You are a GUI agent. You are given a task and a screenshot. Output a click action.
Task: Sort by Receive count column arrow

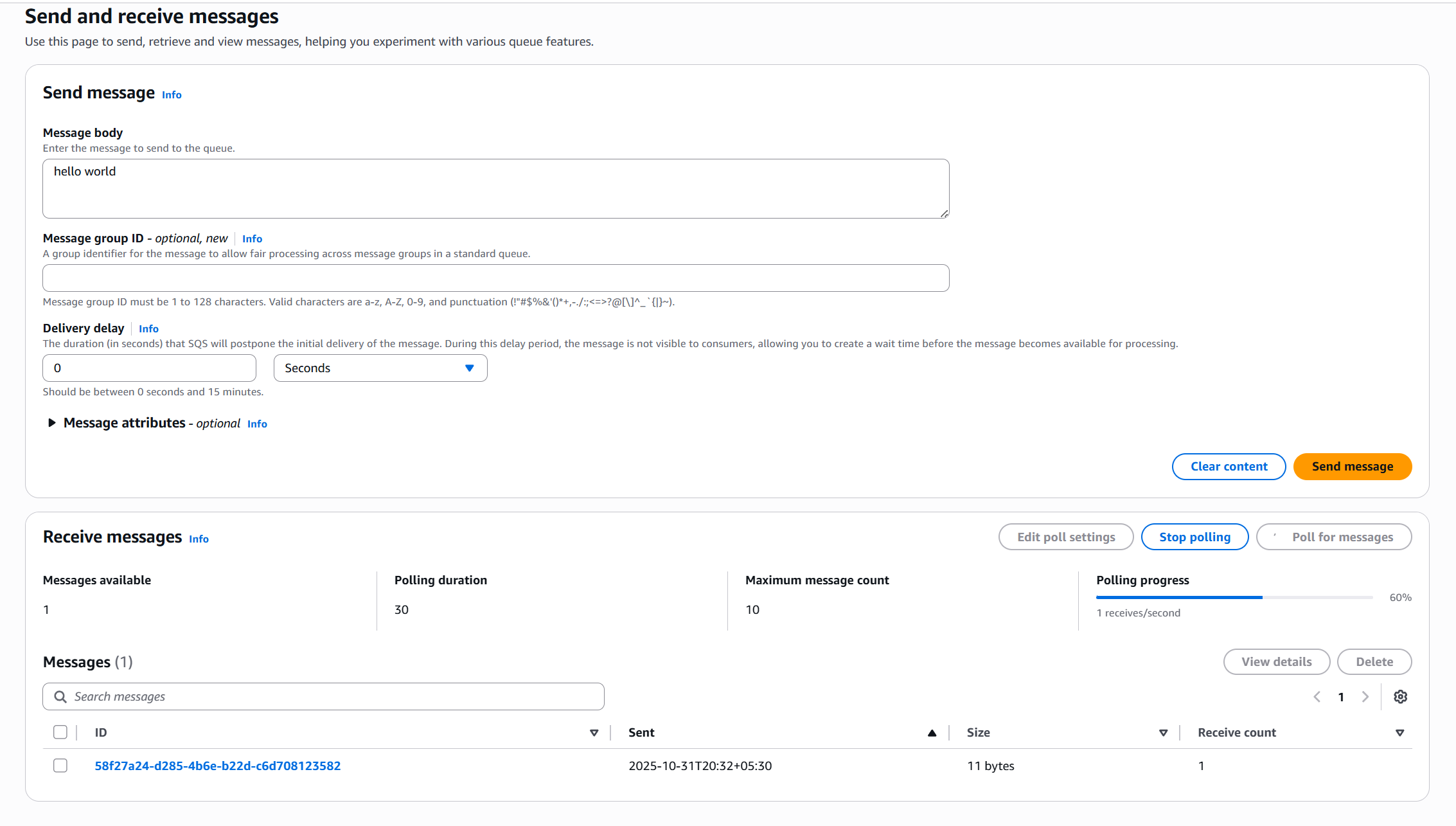[x=1399, y=733]
